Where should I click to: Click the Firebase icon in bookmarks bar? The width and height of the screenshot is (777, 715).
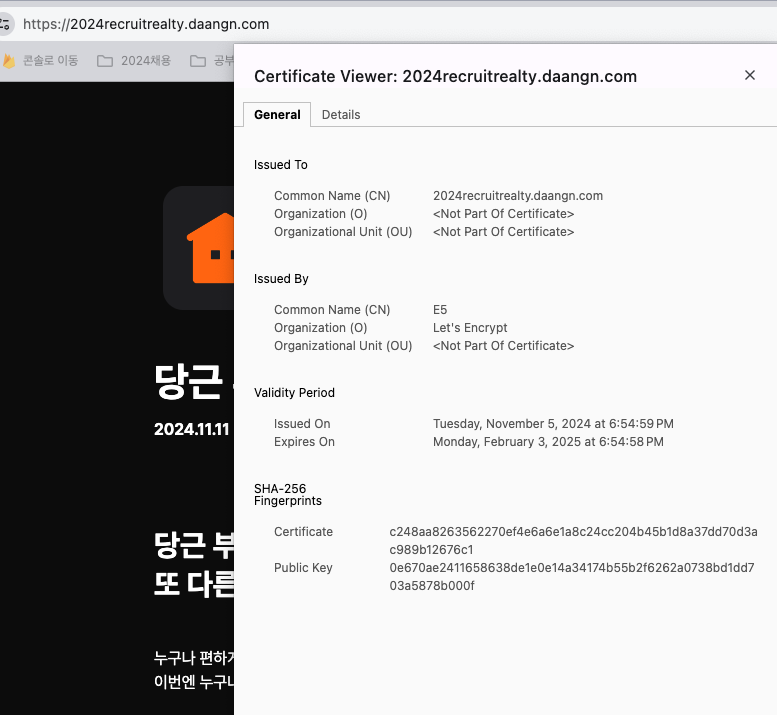tap(9, 60)
